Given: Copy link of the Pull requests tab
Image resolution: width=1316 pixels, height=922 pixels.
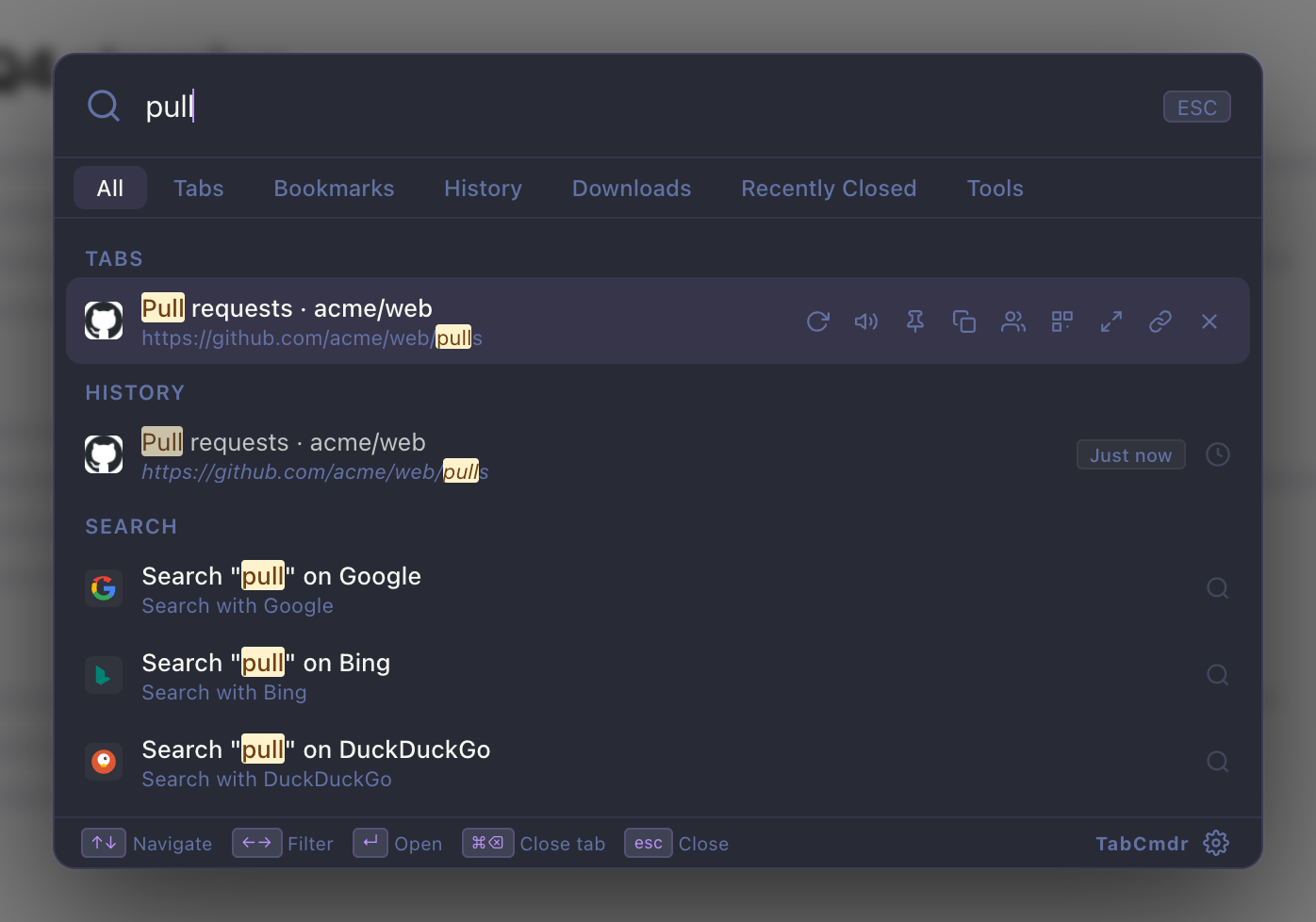Looking at the screenshot, I should click(1160, 321).
